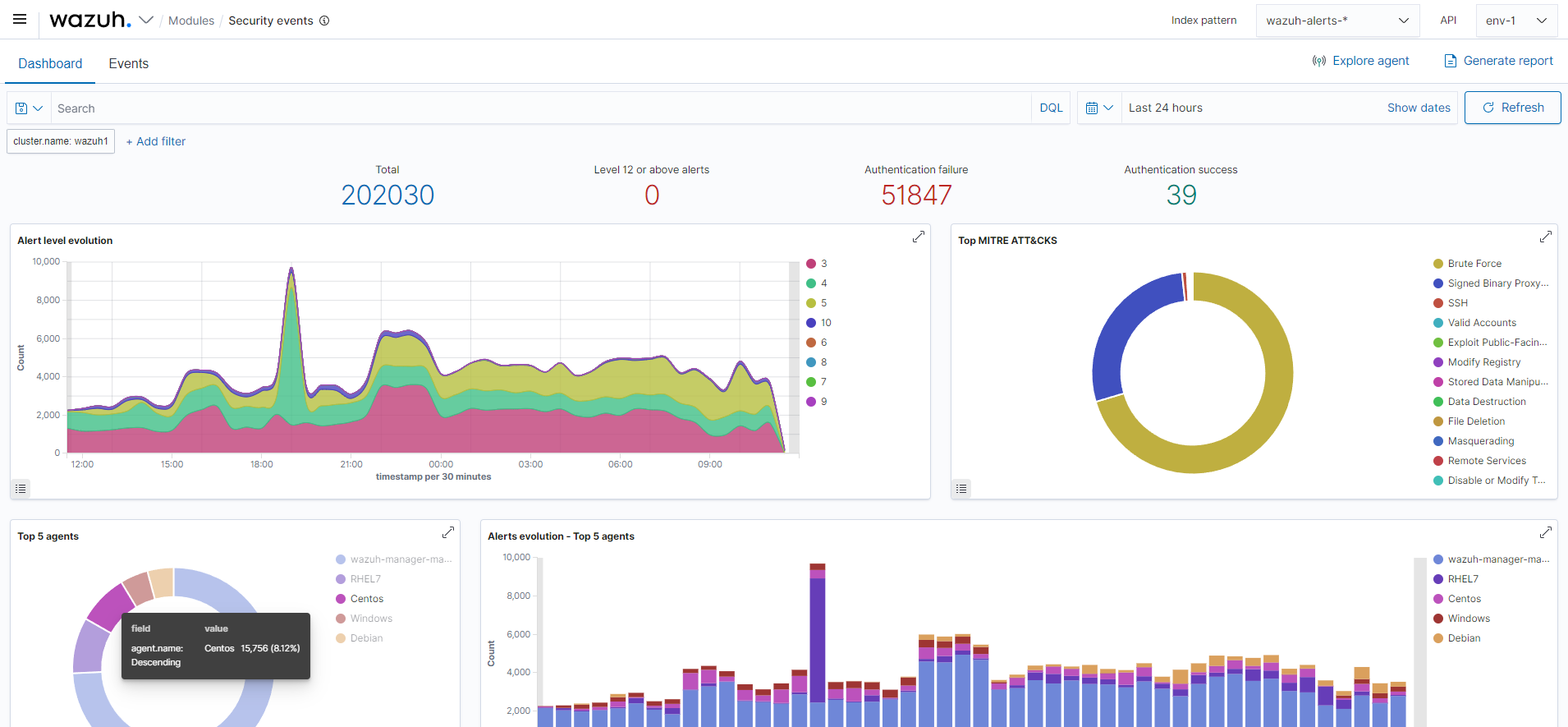Select Disable or Modify T... legend entry

click(x=1497, y=481)
